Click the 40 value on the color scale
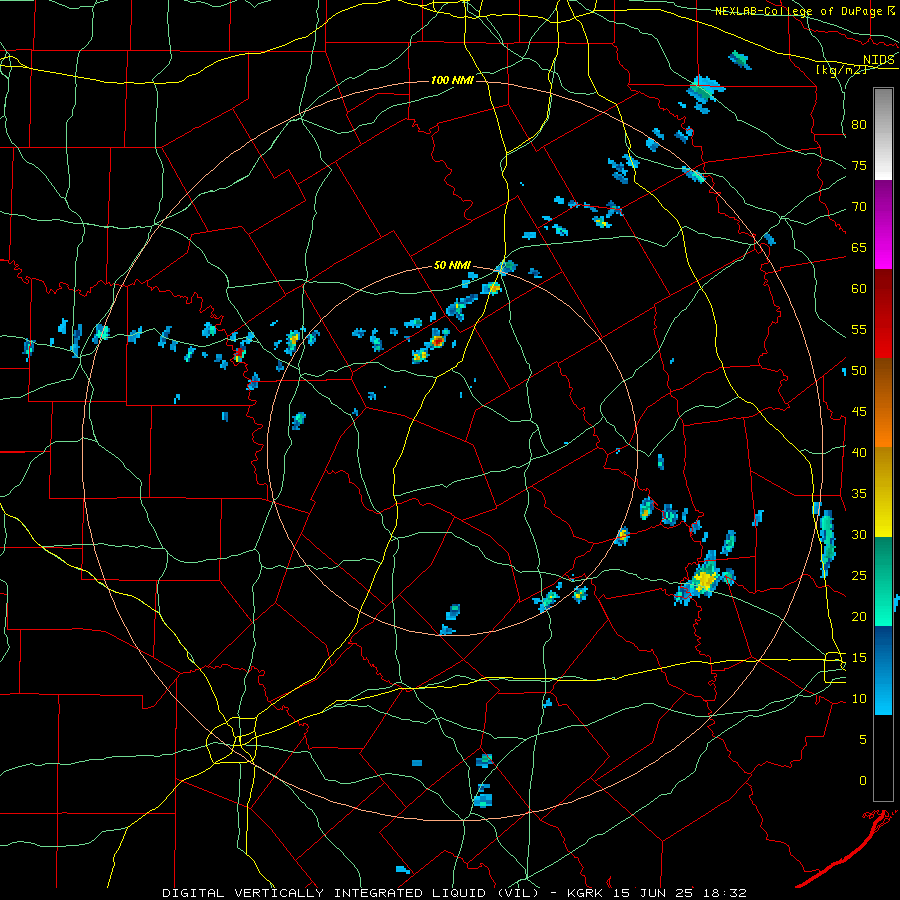The image size is (900, 900). click(x=859, y=452)
